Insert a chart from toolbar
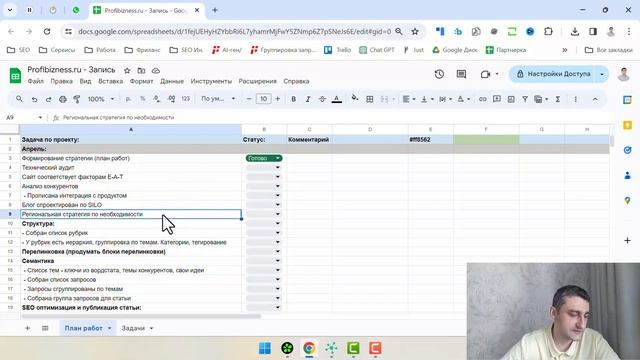640x360 pixels. [511, 99]
